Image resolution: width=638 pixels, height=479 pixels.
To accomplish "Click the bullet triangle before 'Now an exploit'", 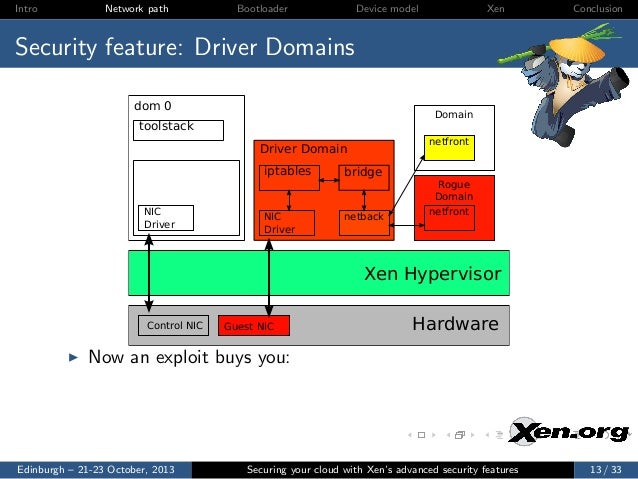I will click(x=73, y=358).
